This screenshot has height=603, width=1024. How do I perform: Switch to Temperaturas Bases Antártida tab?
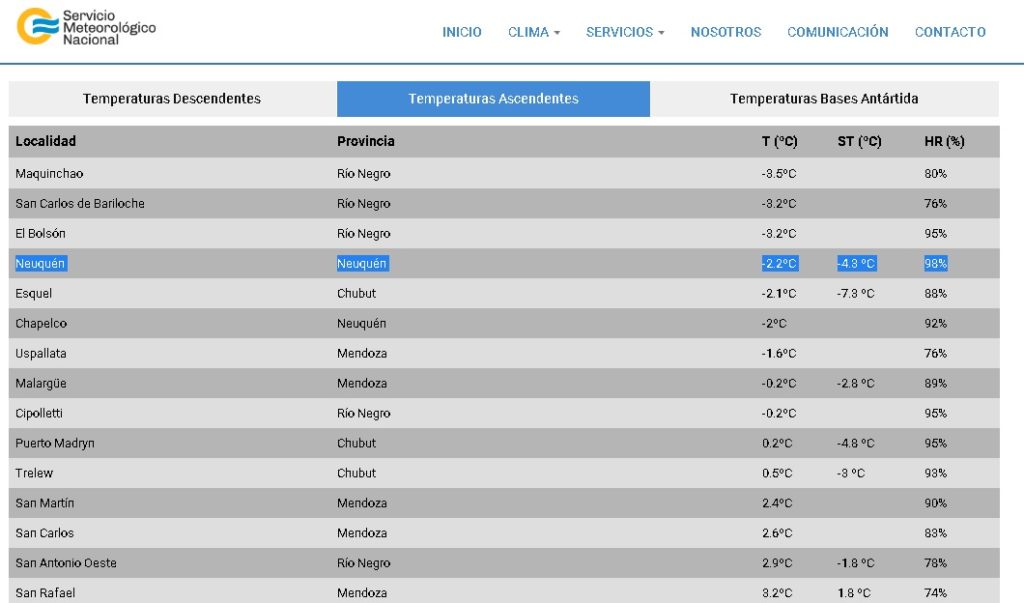tap(823, 99)
